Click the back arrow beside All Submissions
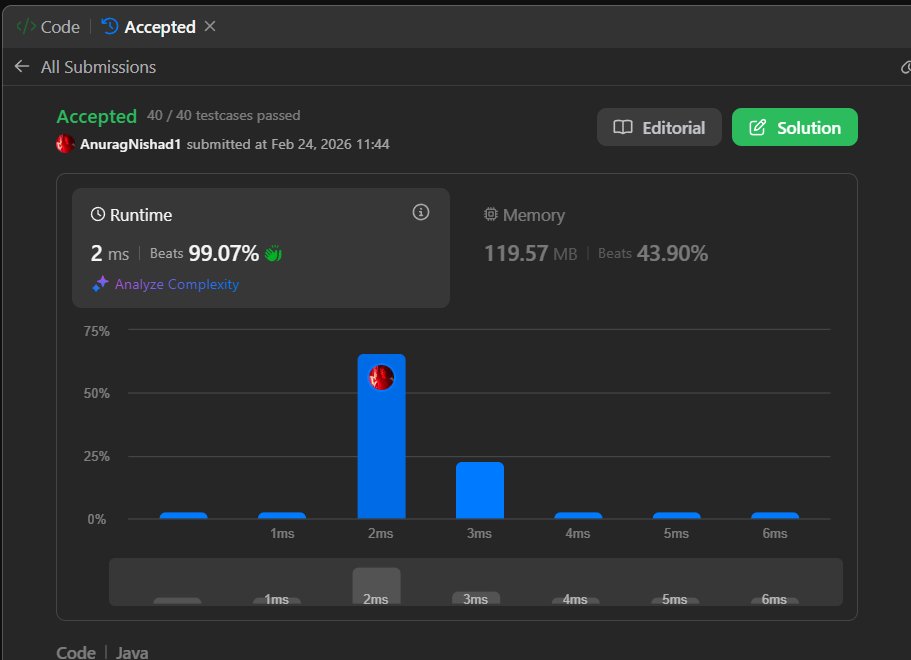 coord(22,66)
